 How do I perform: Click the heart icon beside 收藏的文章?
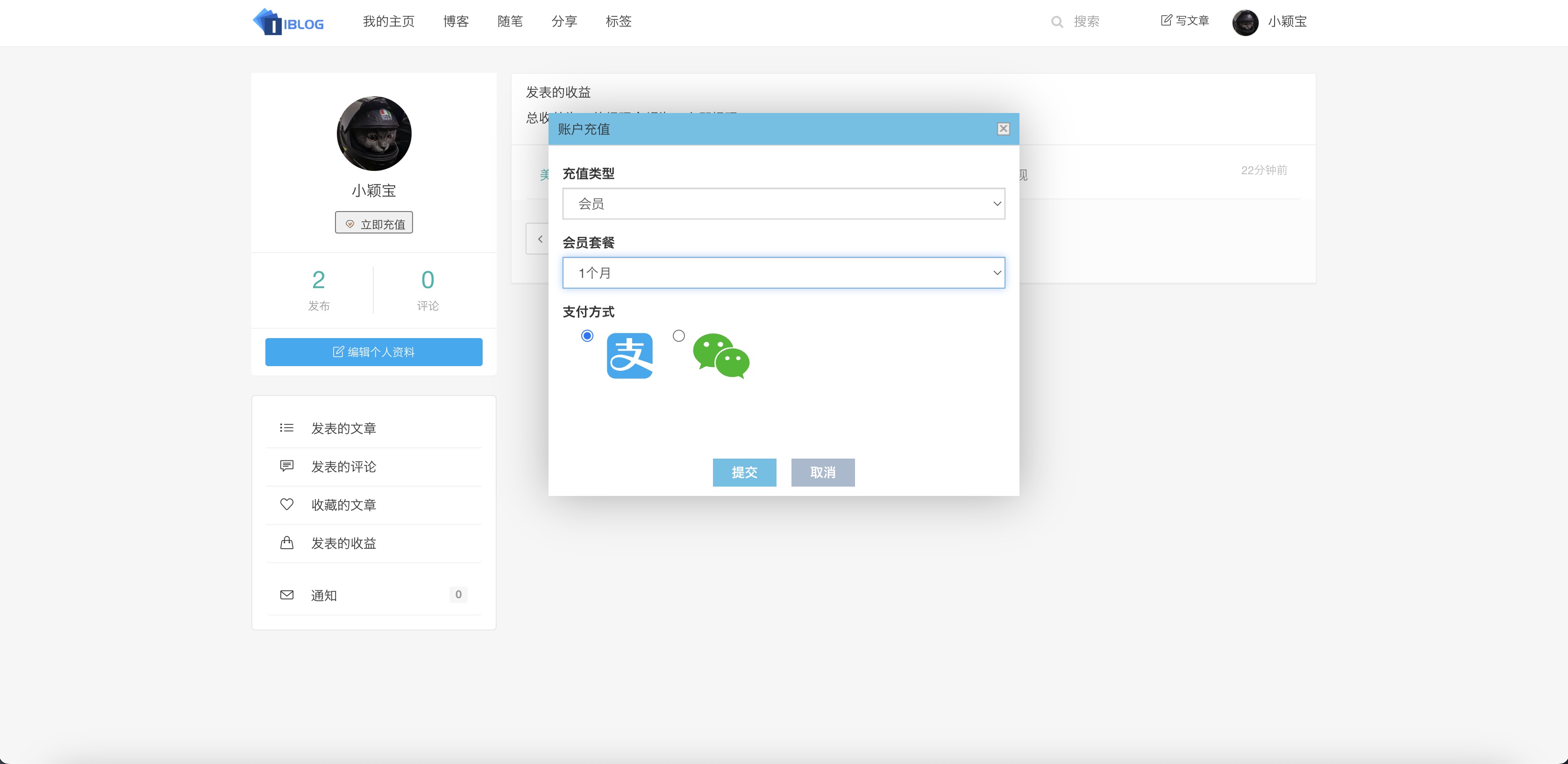point(286,504)
